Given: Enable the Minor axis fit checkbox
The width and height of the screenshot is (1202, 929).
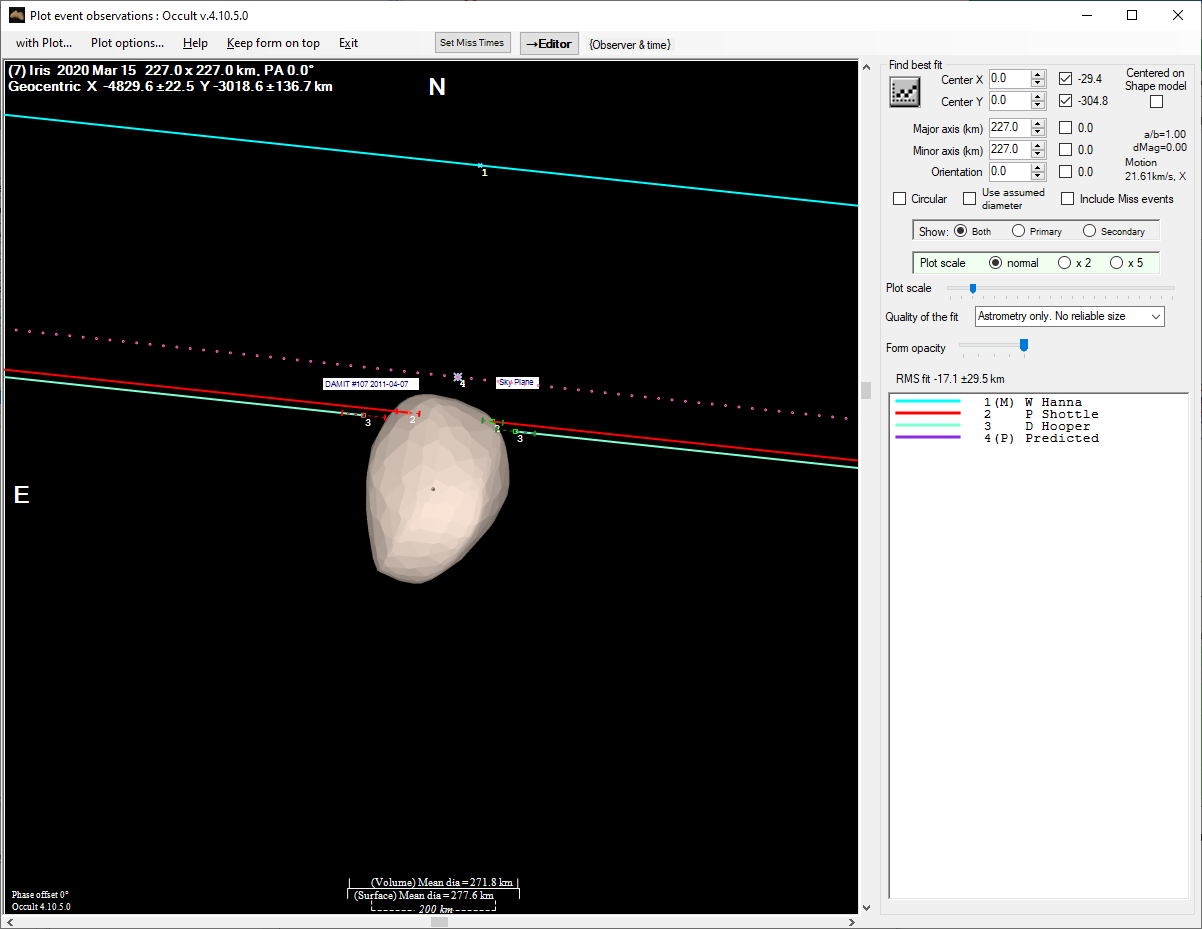Looking at the screenshot, I should coord(1066,149).
